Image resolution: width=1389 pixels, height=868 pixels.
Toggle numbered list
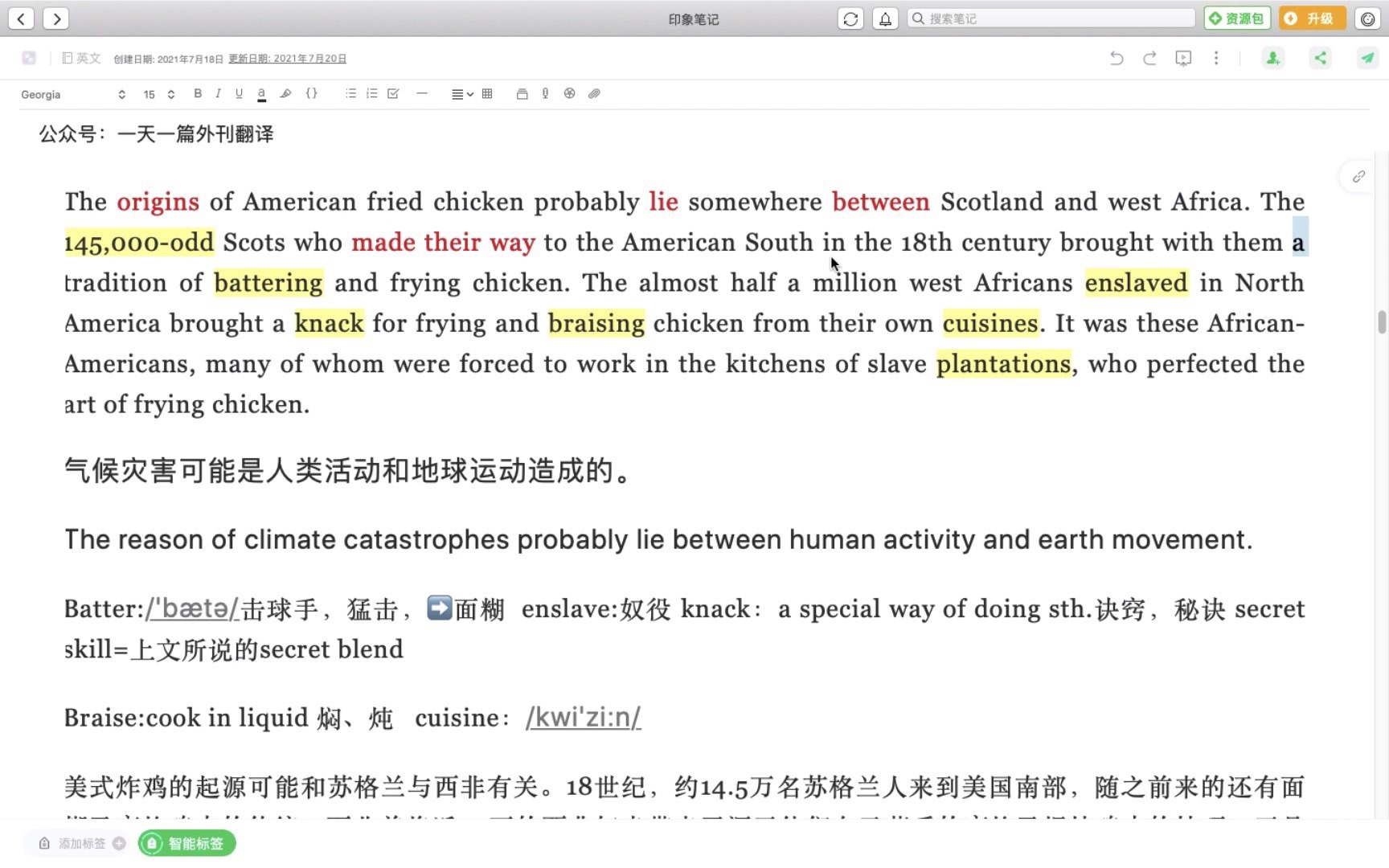click(371, 93)
